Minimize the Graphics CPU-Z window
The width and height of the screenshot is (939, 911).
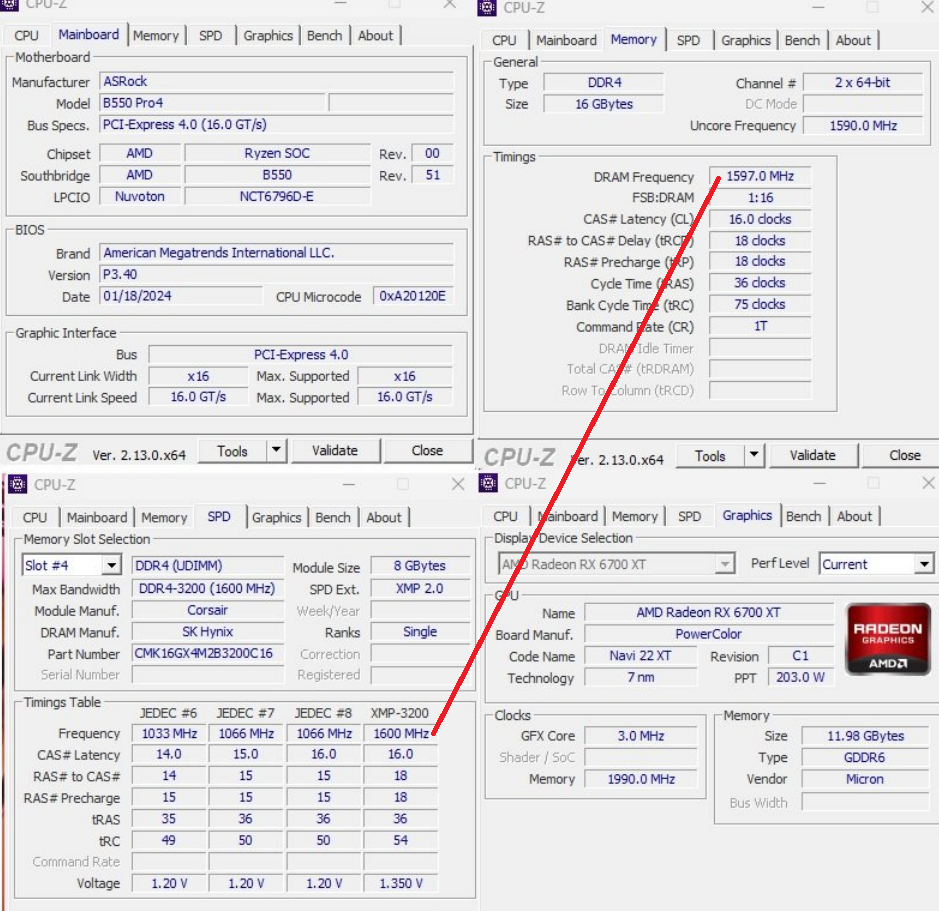click(820, 482)
